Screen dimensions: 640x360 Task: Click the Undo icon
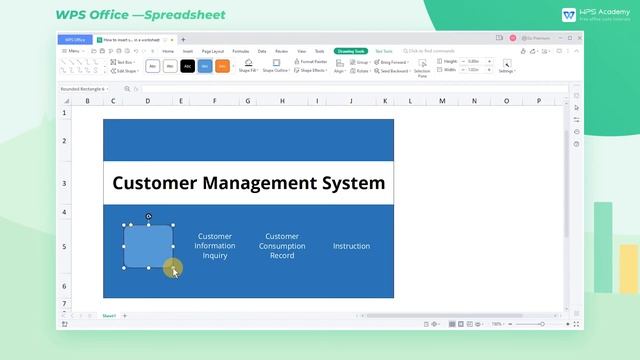pyautogui.click(x=136, y=51)
